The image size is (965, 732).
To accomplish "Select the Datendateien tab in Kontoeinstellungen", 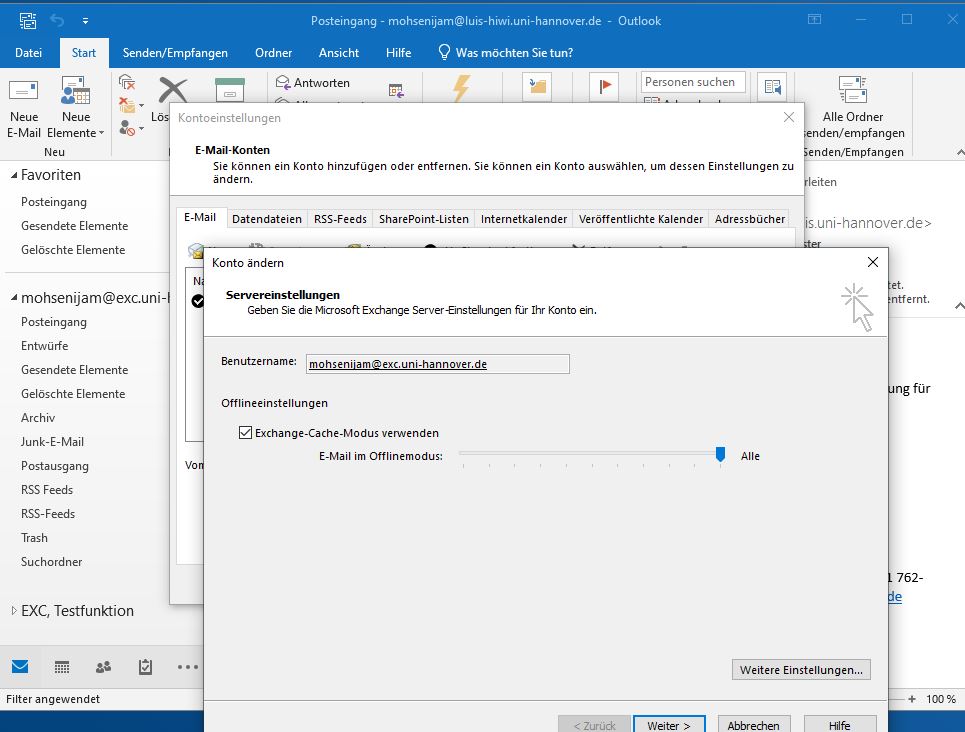I will [x=267, y=219].
